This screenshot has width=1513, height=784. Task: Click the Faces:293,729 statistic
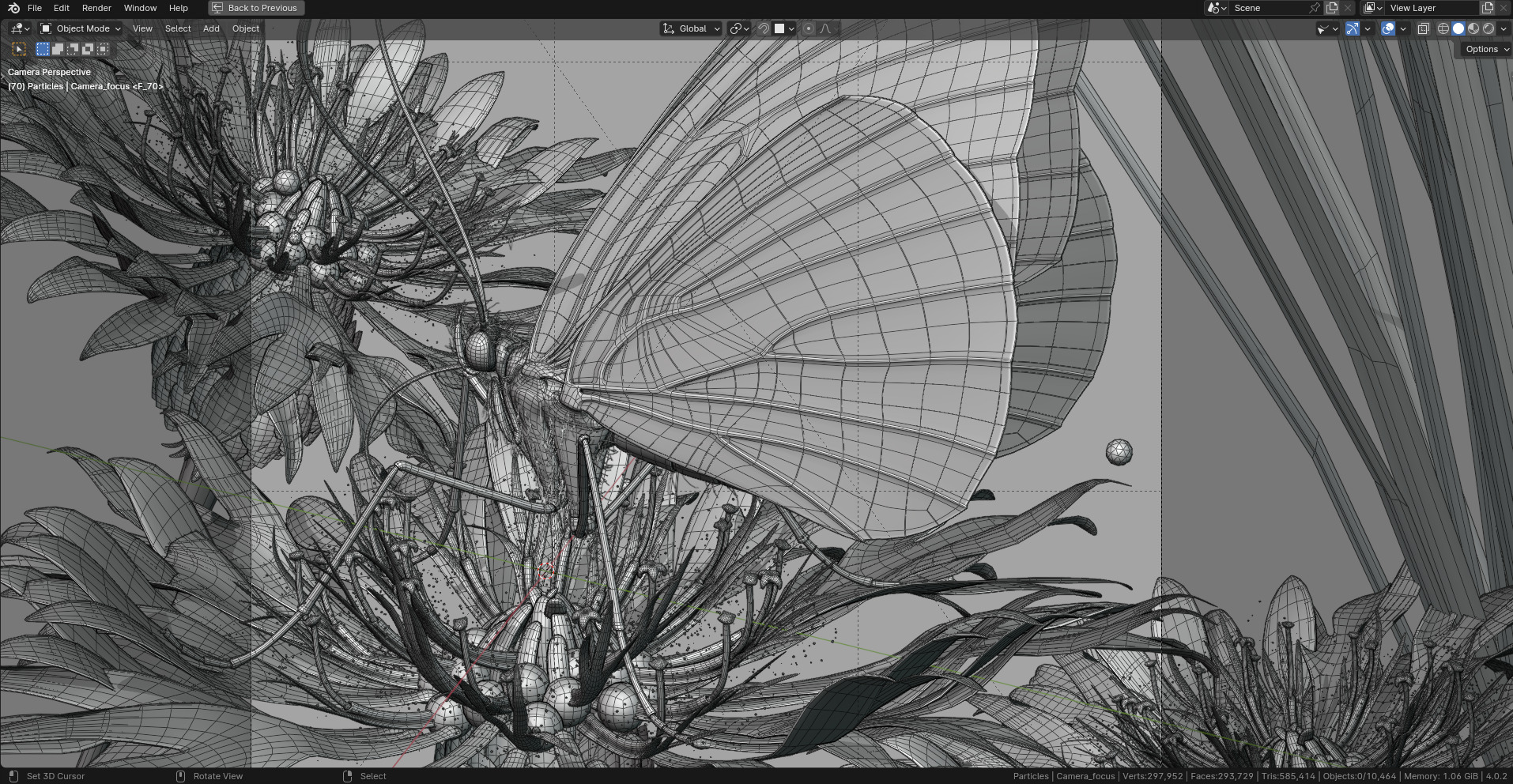pos(1222,776)
